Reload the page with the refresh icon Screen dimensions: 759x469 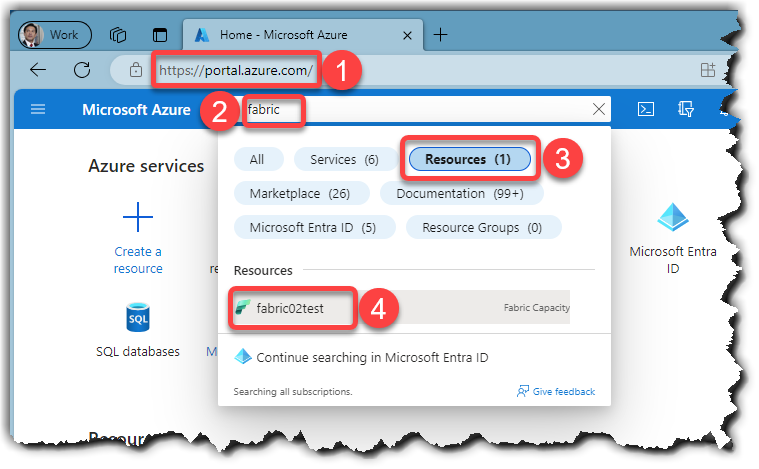coord(82,70)
